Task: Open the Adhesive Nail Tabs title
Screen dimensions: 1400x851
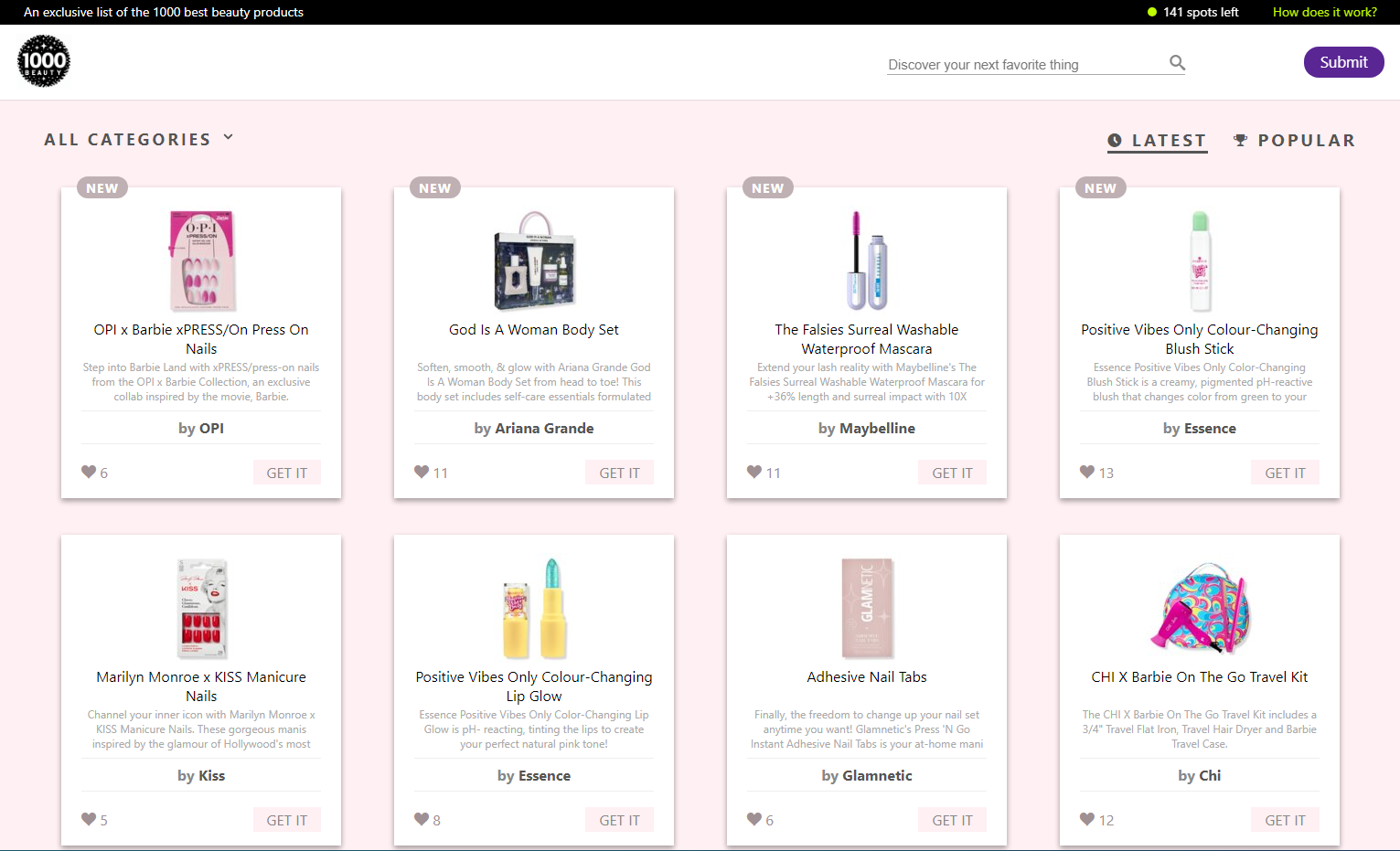Action: (x=867, y=677)
